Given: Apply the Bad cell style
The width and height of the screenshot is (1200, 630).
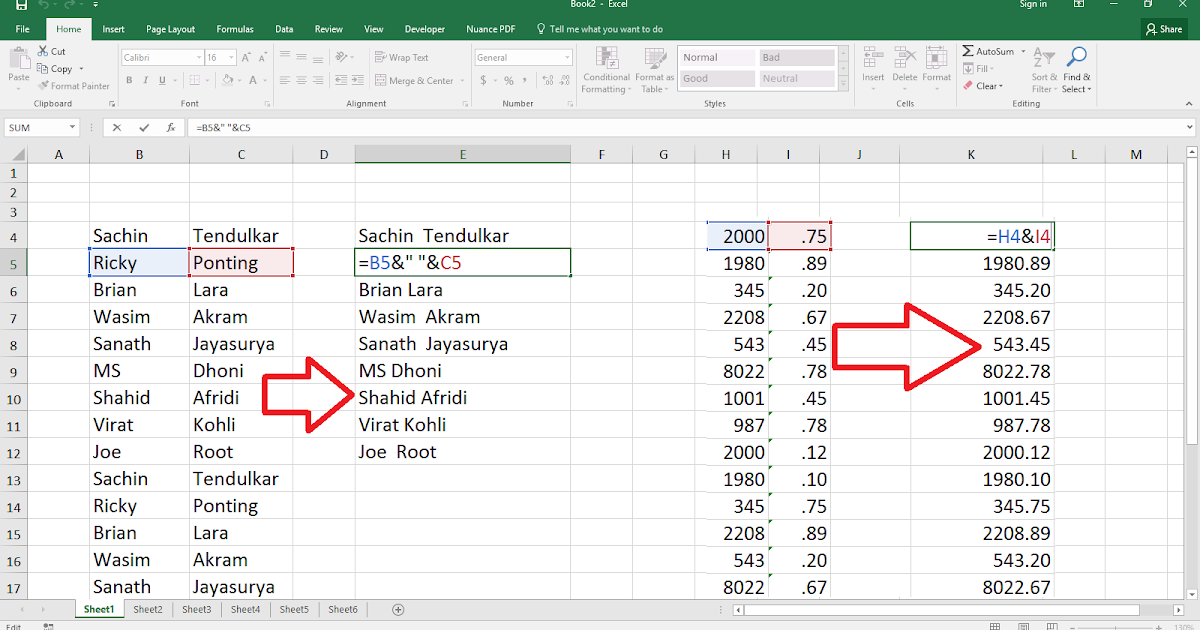Looking at the screenshot, I should [x=796, y=57].
